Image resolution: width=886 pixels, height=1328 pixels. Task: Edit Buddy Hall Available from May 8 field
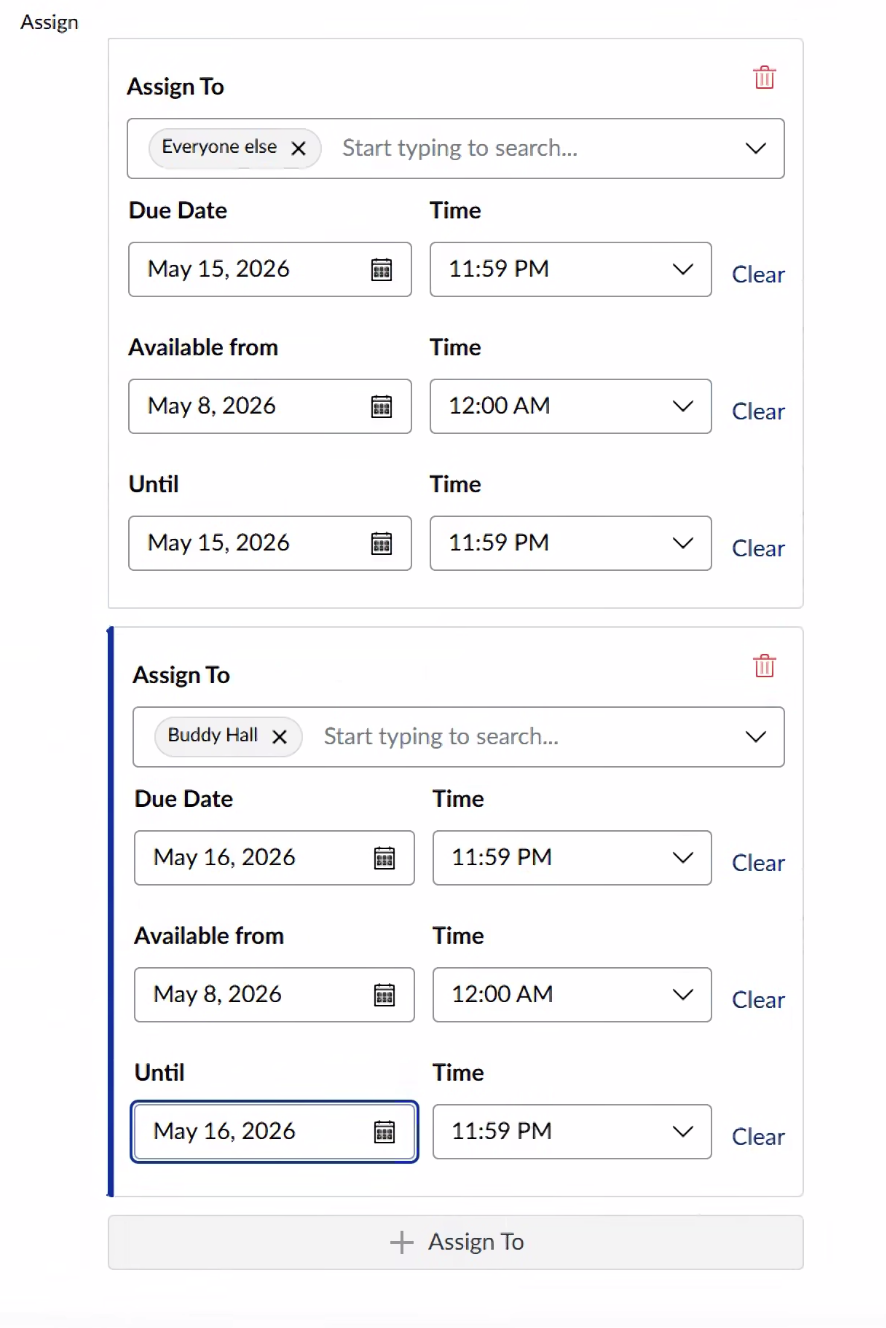(x=274, y=994)
